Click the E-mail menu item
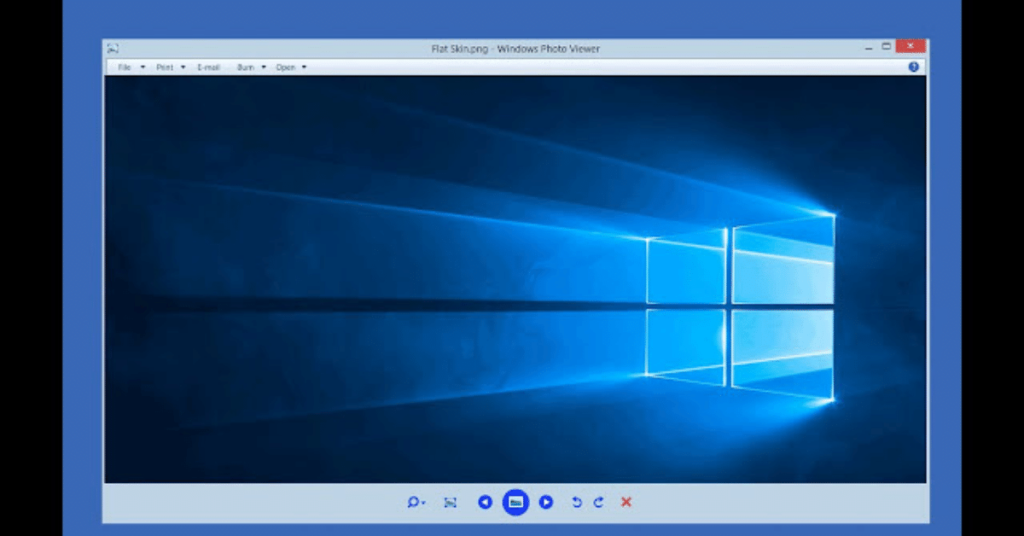 208,67
